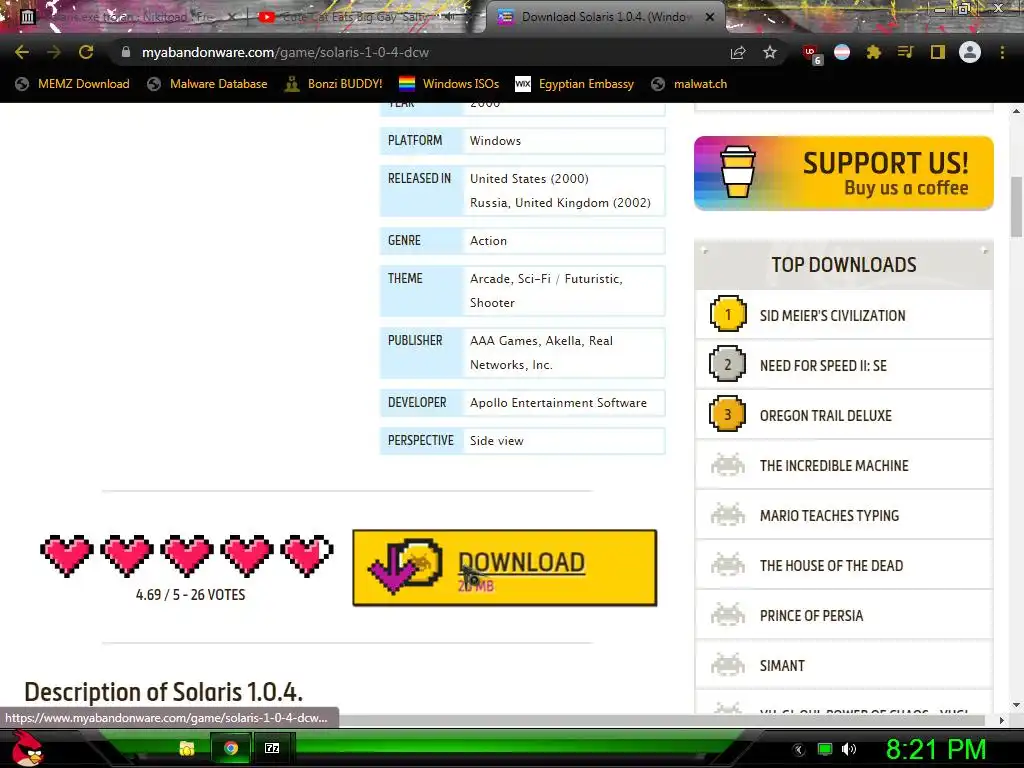This screenshot has width=1024, height=768.
Task: Open the Extensions puzzle piece menu
Action: click(x=873, y=52)
